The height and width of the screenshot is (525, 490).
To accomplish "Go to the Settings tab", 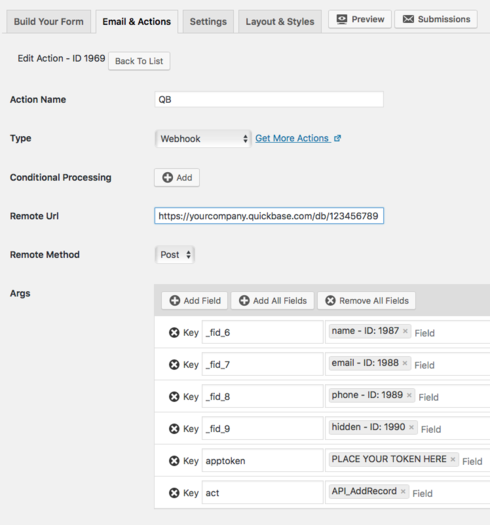I will pyautogui.click(x=208, y=22).
